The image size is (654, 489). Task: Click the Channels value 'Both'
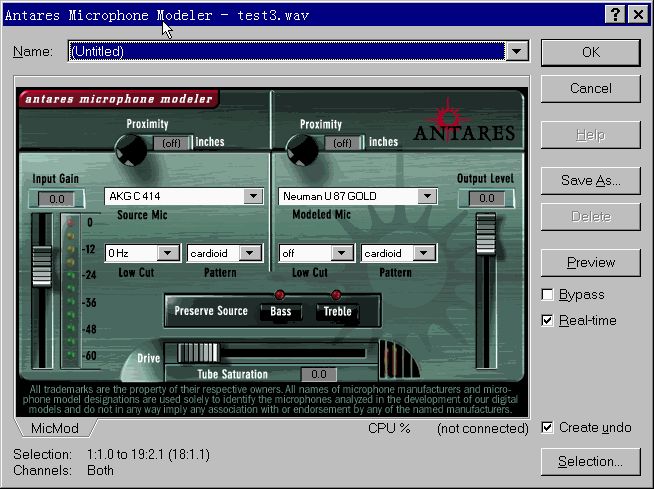pyautogui.click(x=100, y=470)
